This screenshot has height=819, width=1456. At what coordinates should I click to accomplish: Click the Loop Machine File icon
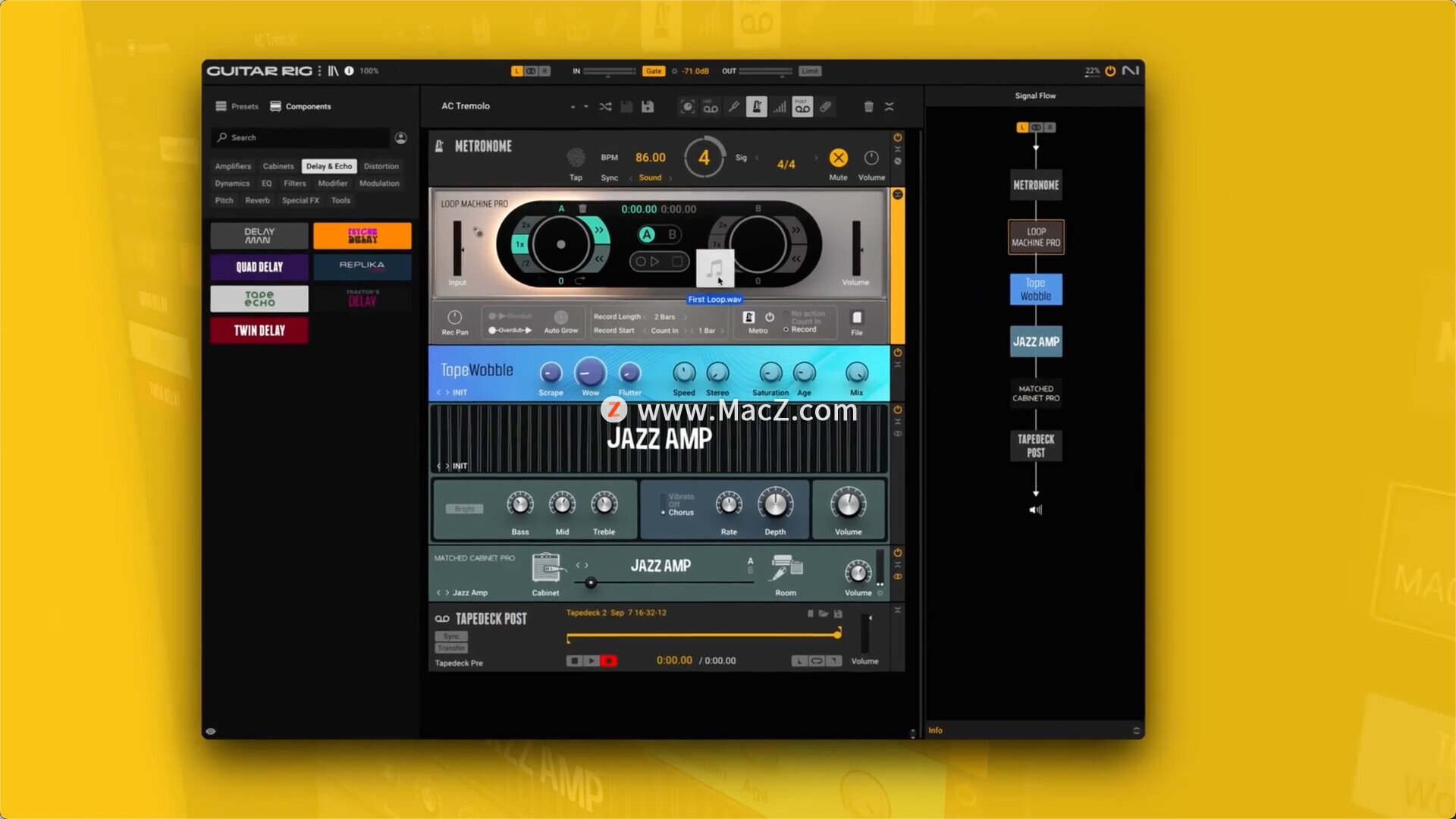click(x=857, y=318)
